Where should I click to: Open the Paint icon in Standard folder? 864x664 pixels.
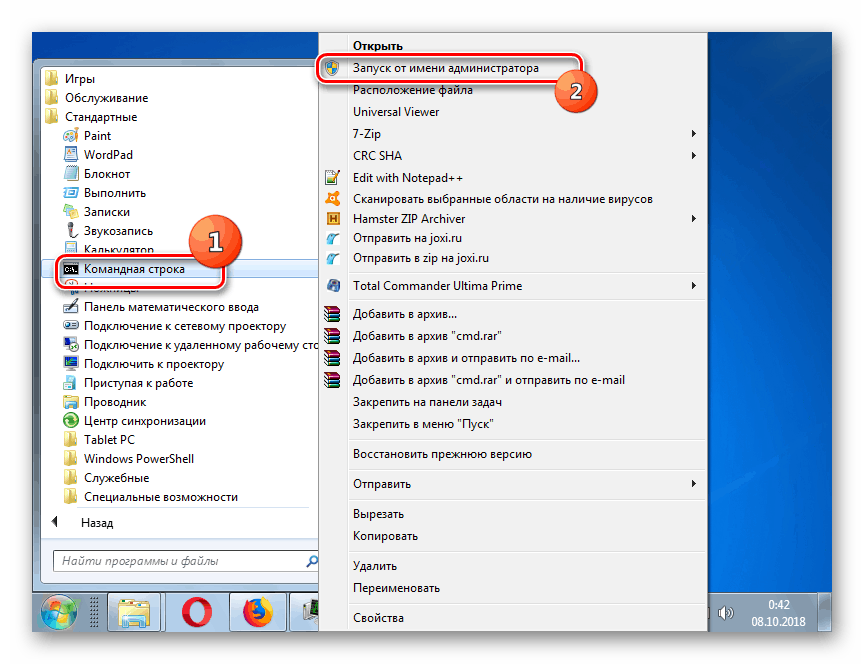tap(71, 136)
